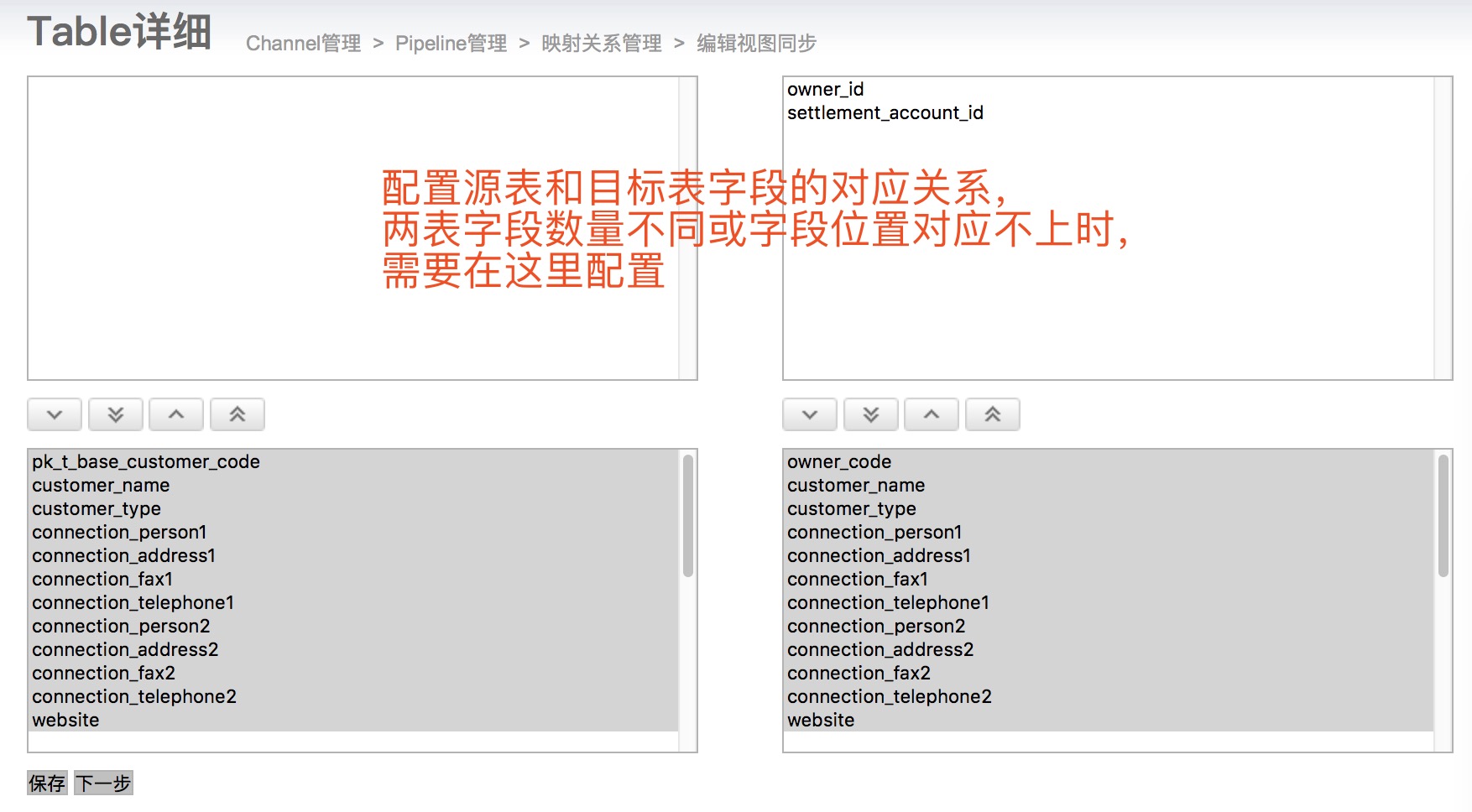Viewport: 1472px width, 812px height.
Task: Open 映射关系管理 breadcrumb link
Action: [602, 43]
